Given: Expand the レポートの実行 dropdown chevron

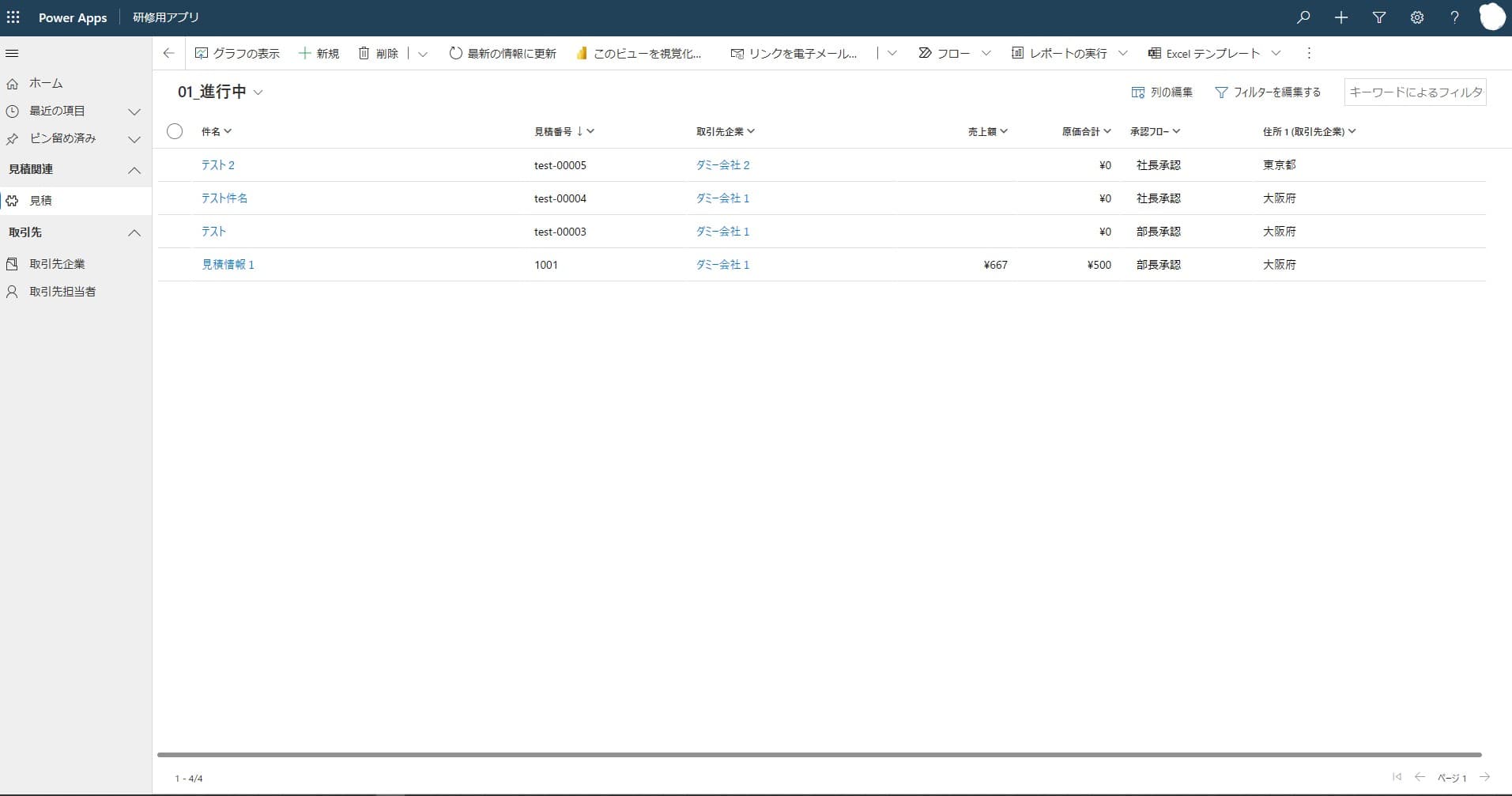Looking at the screenshot, I should pos(1123,53).
